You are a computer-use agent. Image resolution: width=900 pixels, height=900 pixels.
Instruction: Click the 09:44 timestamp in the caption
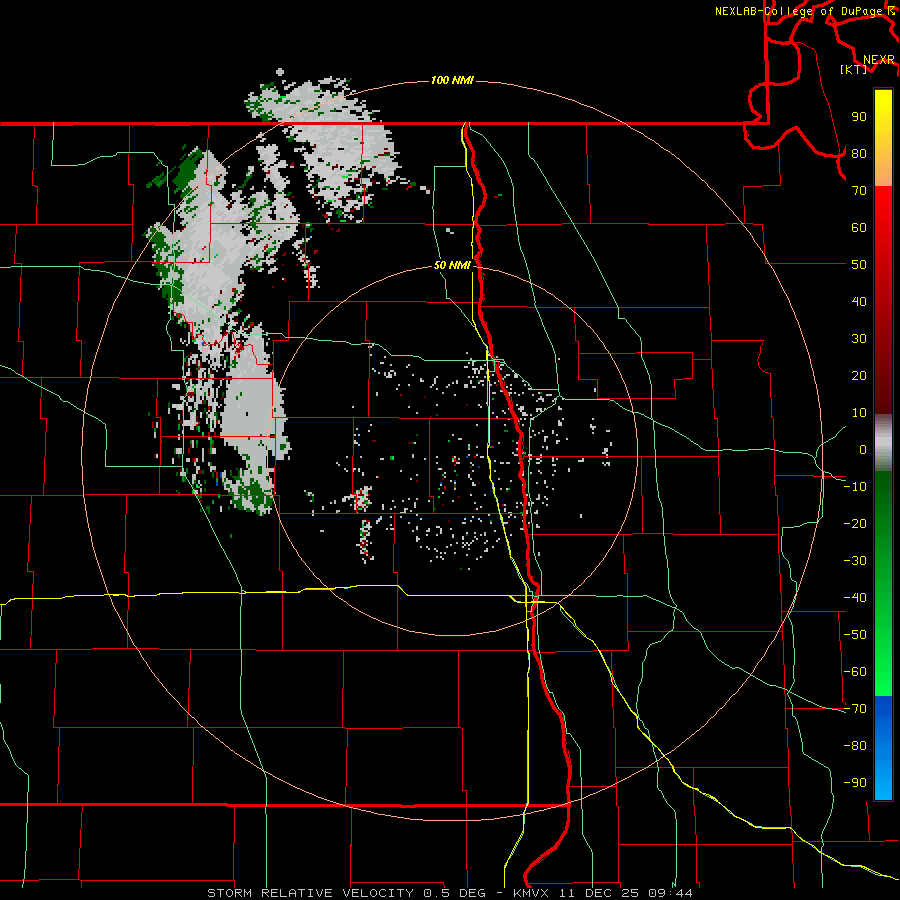(670, 893)
